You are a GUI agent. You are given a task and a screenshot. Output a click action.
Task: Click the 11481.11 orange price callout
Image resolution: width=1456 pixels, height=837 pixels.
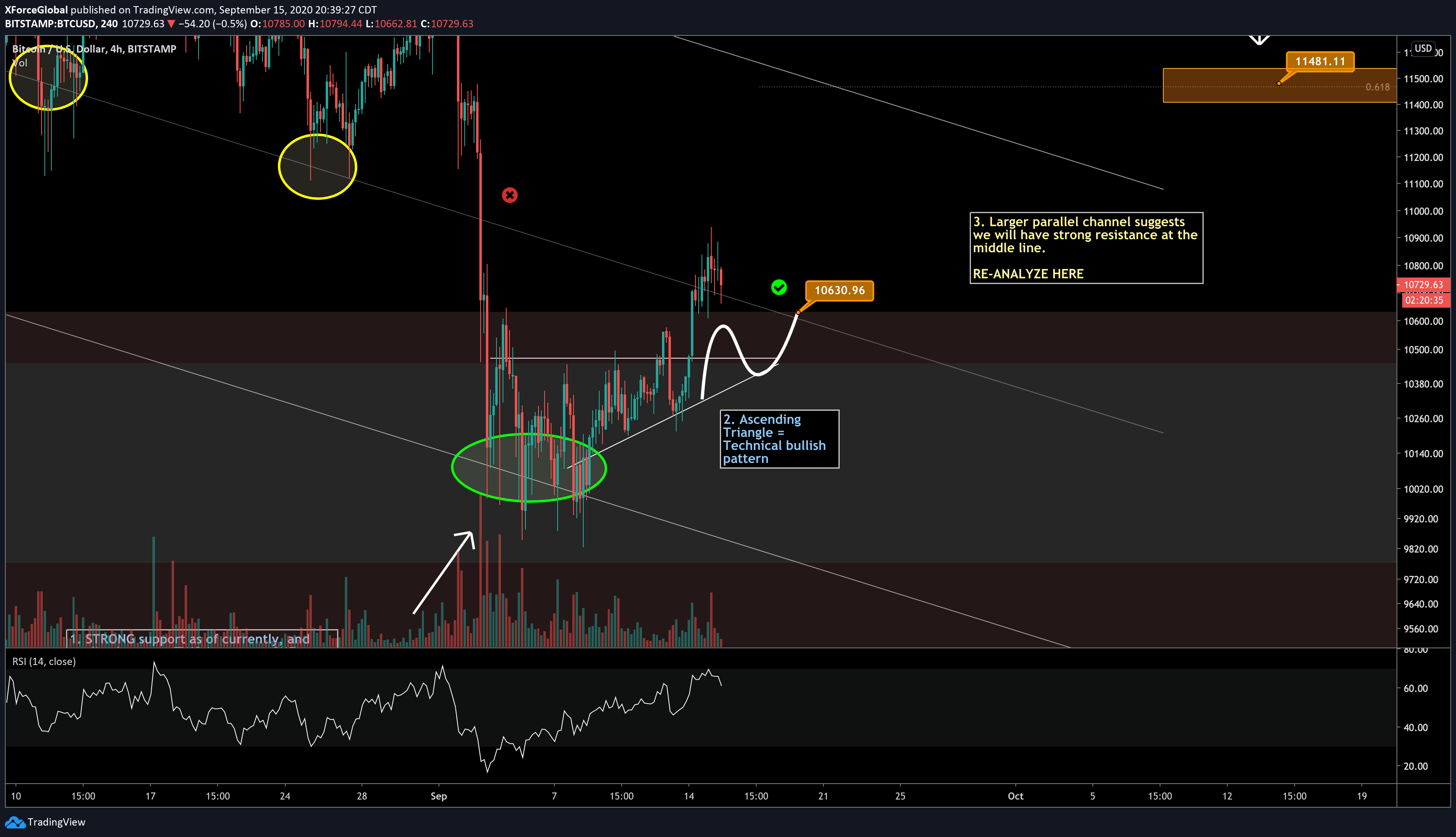[1320, 62]
